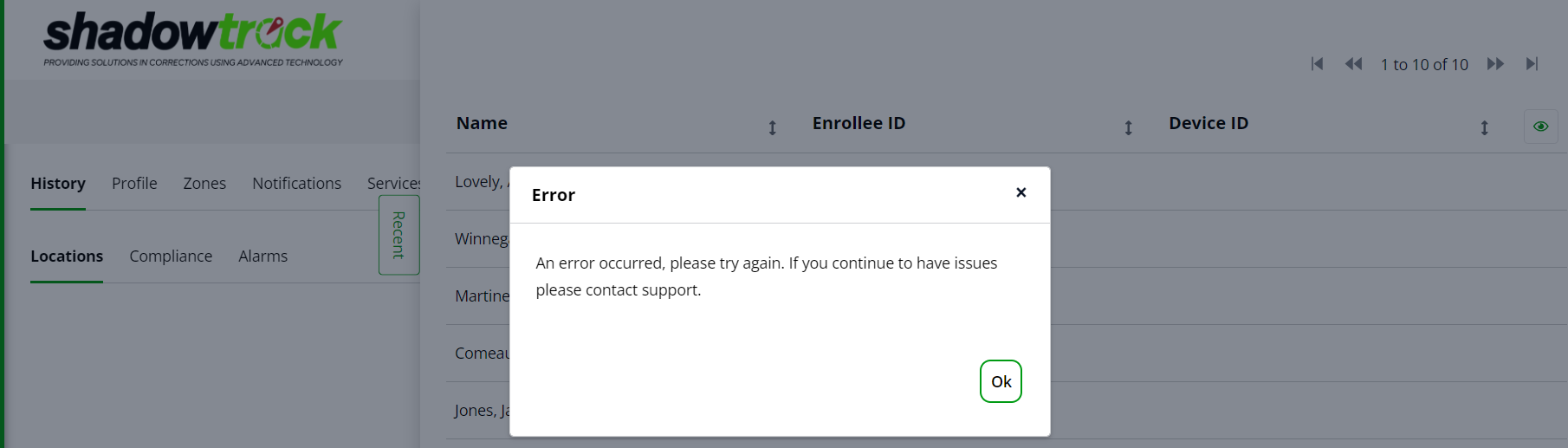This screenshot has width=1568, height=448.
Task: Select the Compliance sub-tab
Action: 171,256
